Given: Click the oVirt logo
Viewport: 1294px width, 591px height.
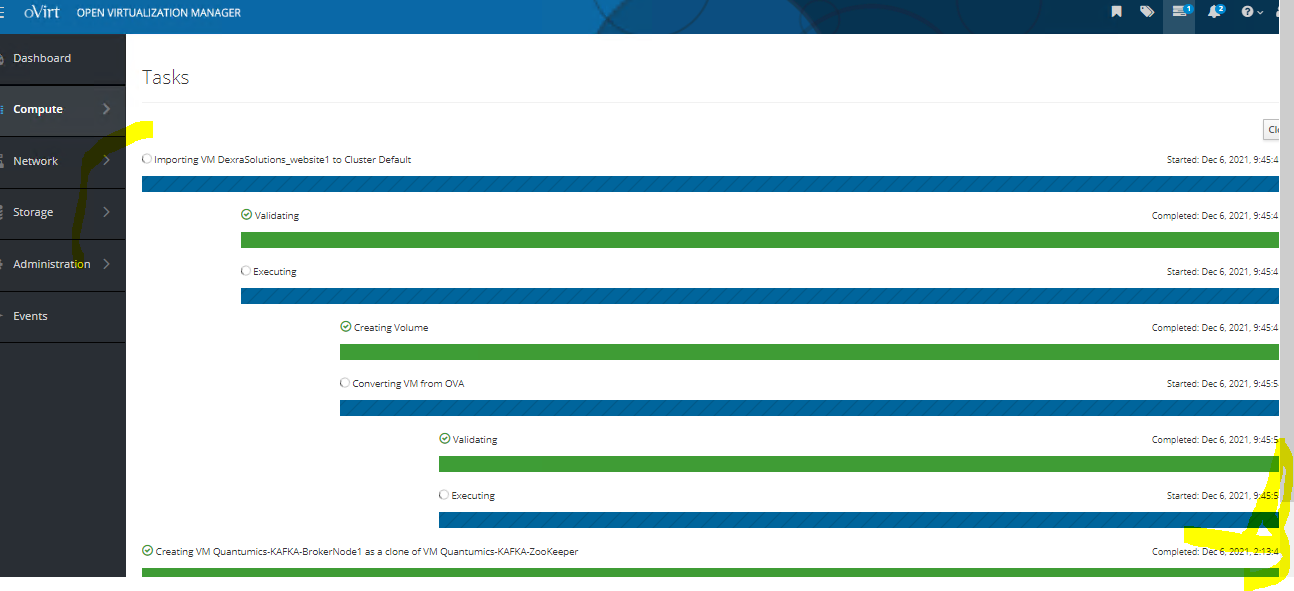Looking at the screenshot, I should [x=43, y=13].
